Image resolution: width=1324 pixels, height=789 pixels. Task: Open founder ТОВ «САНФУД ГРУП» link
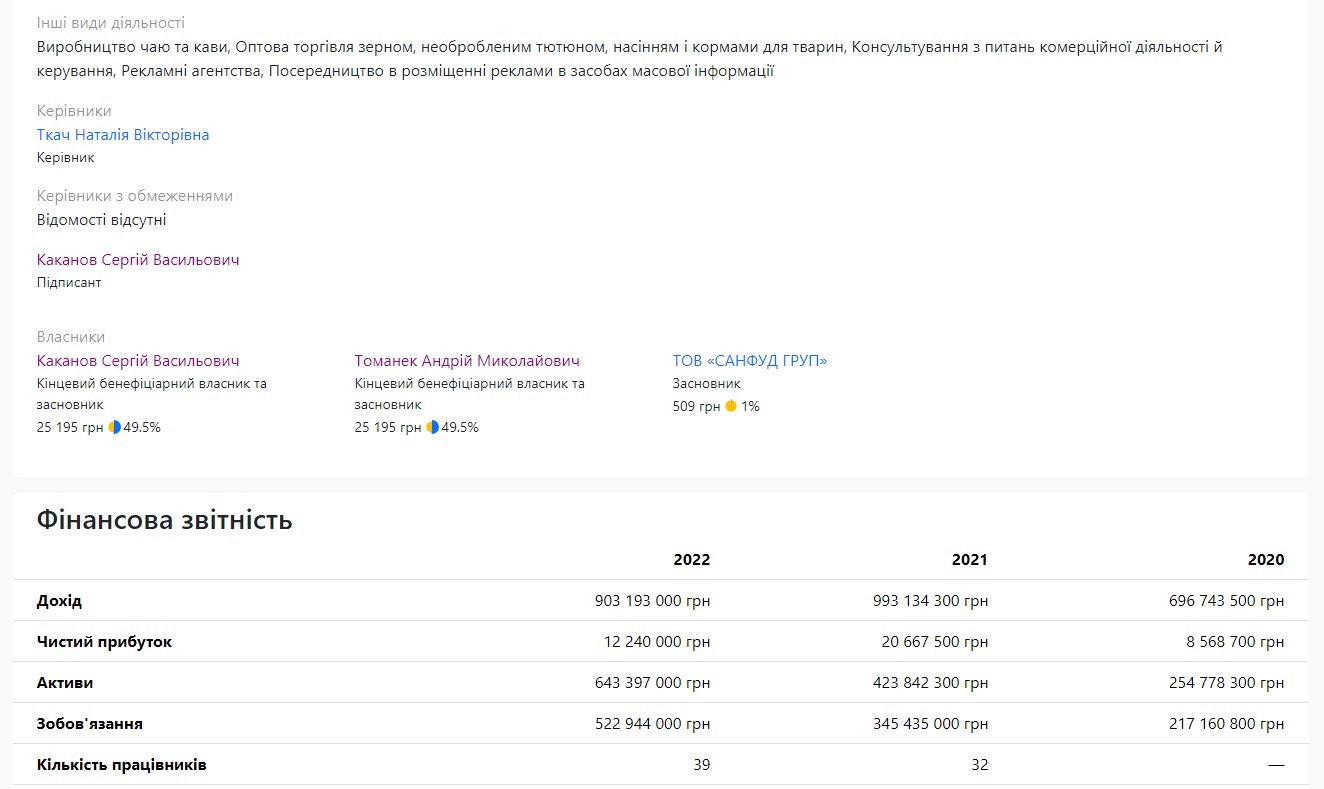pyautogui.click(x=750, y=361)
